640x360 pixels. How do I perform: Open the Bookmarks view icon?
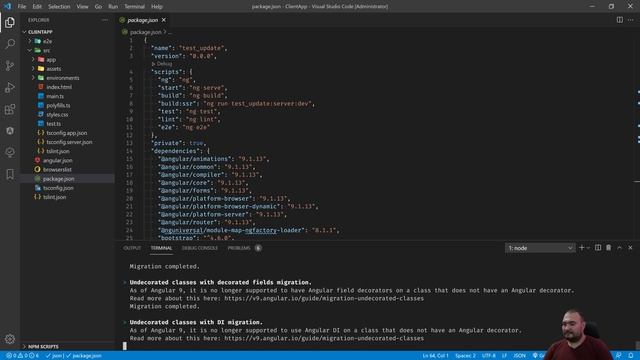click(10, 174)
